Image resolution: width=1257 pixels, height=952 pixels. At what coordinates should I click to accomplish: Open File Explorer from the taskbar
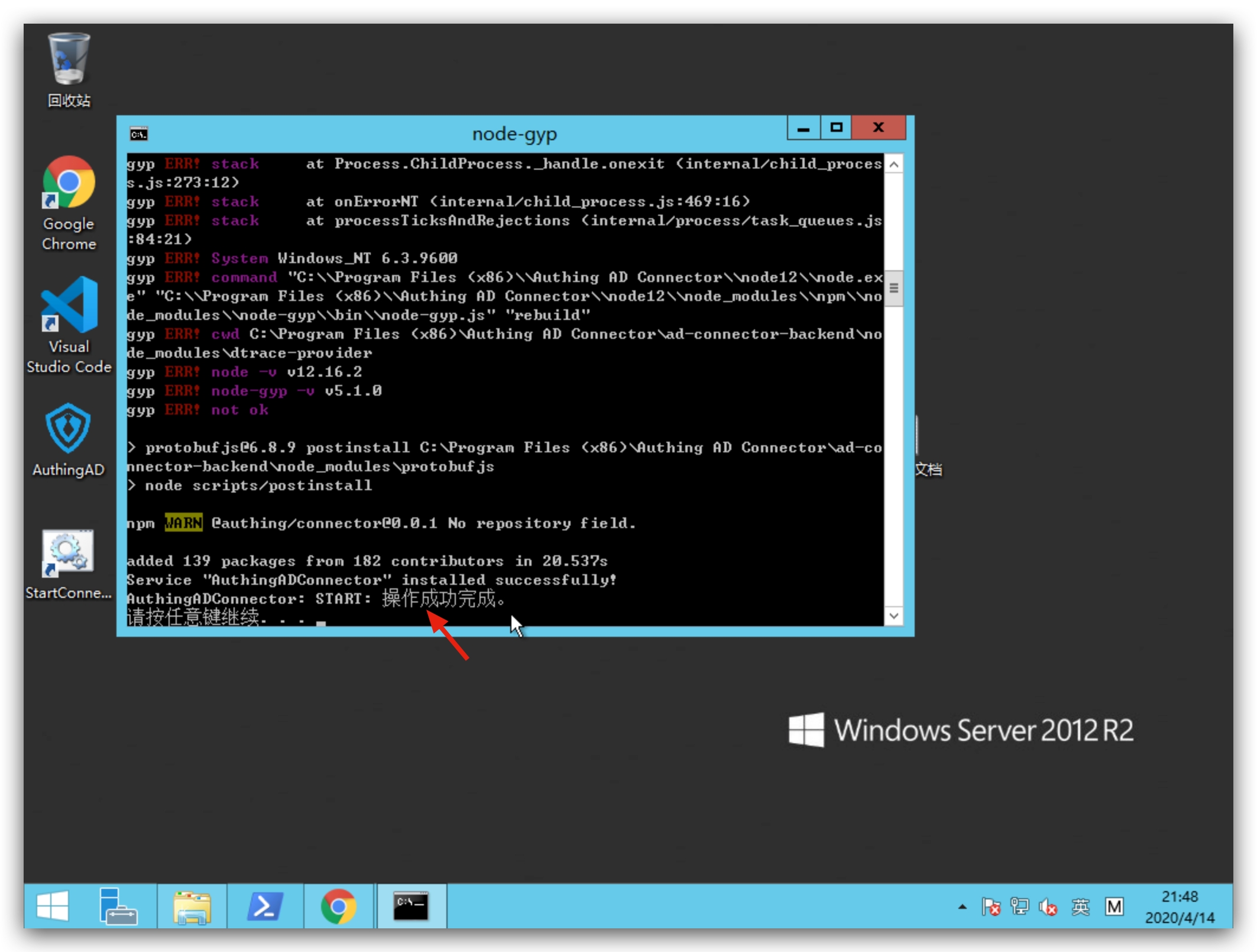point(192,906)
